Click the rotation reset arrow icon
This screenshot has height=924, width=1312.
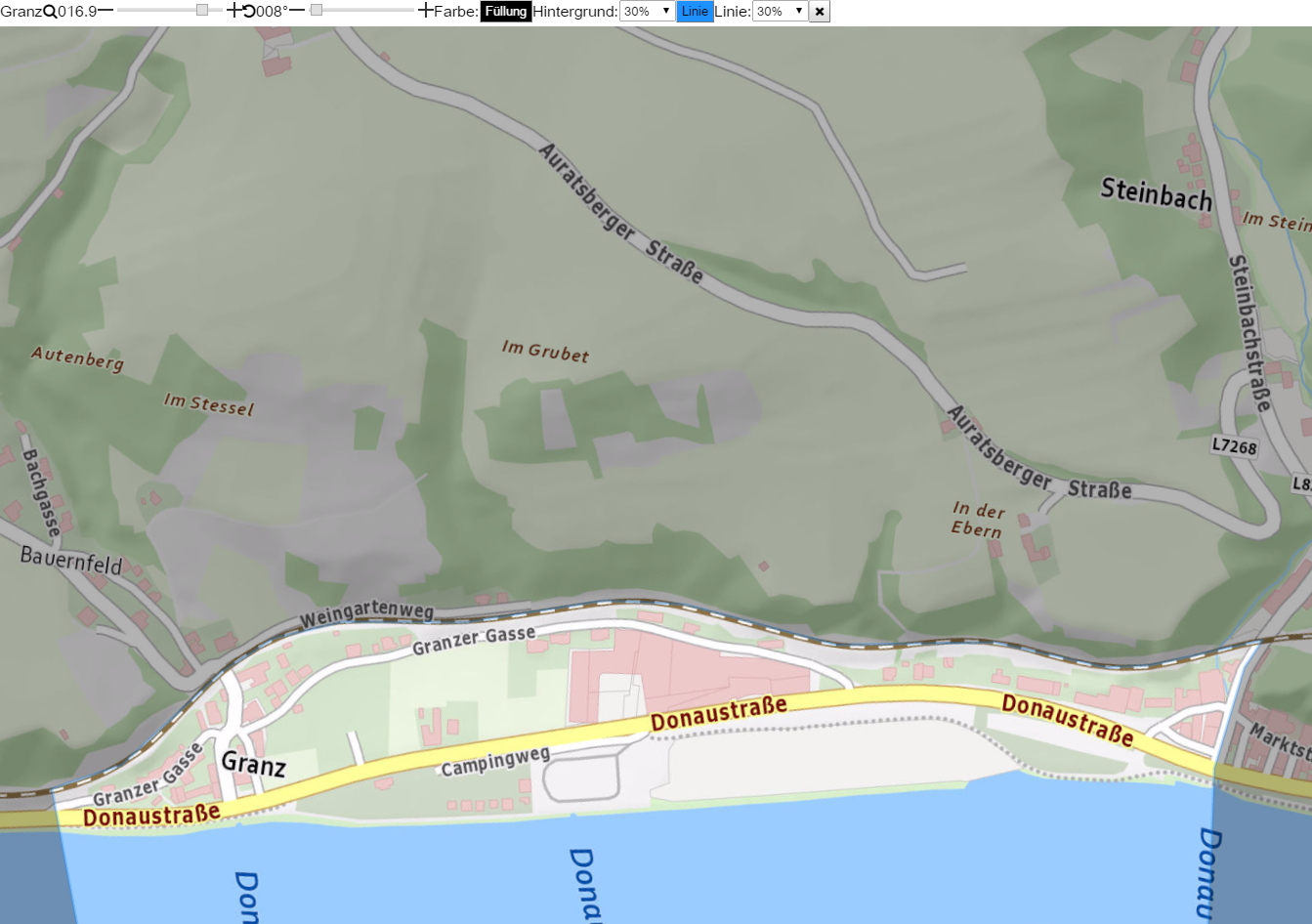[249, 11]
